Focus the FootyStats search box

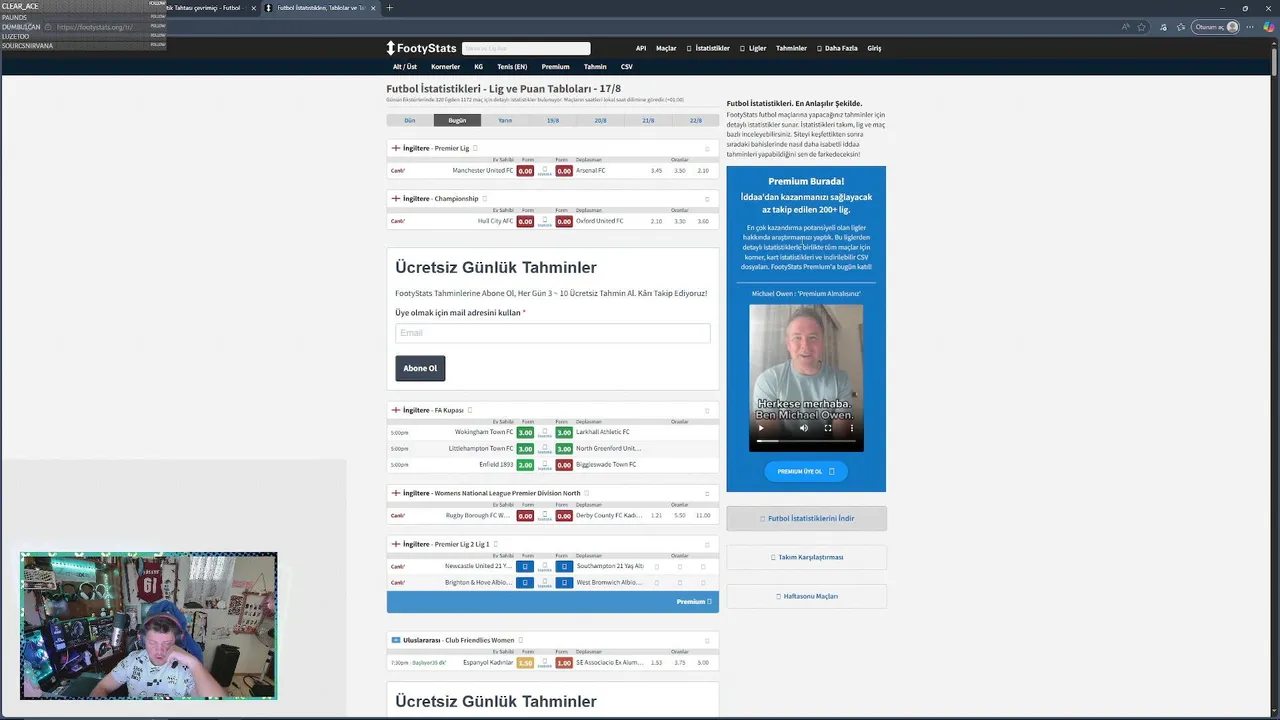click(x=526, y=48)
